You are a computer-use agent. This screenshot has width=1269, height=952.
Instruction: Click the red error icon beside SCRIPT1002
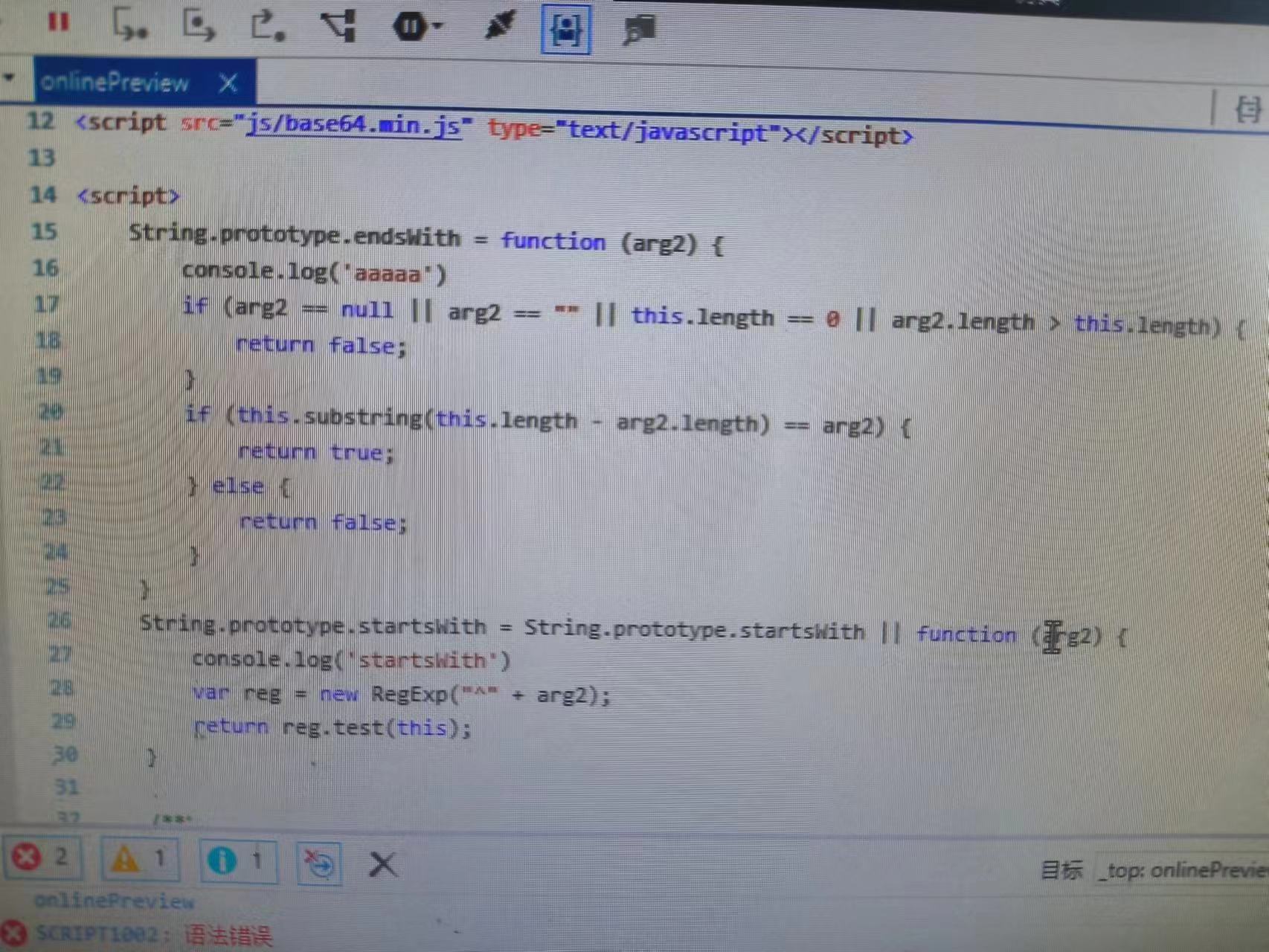coord(12,933)
